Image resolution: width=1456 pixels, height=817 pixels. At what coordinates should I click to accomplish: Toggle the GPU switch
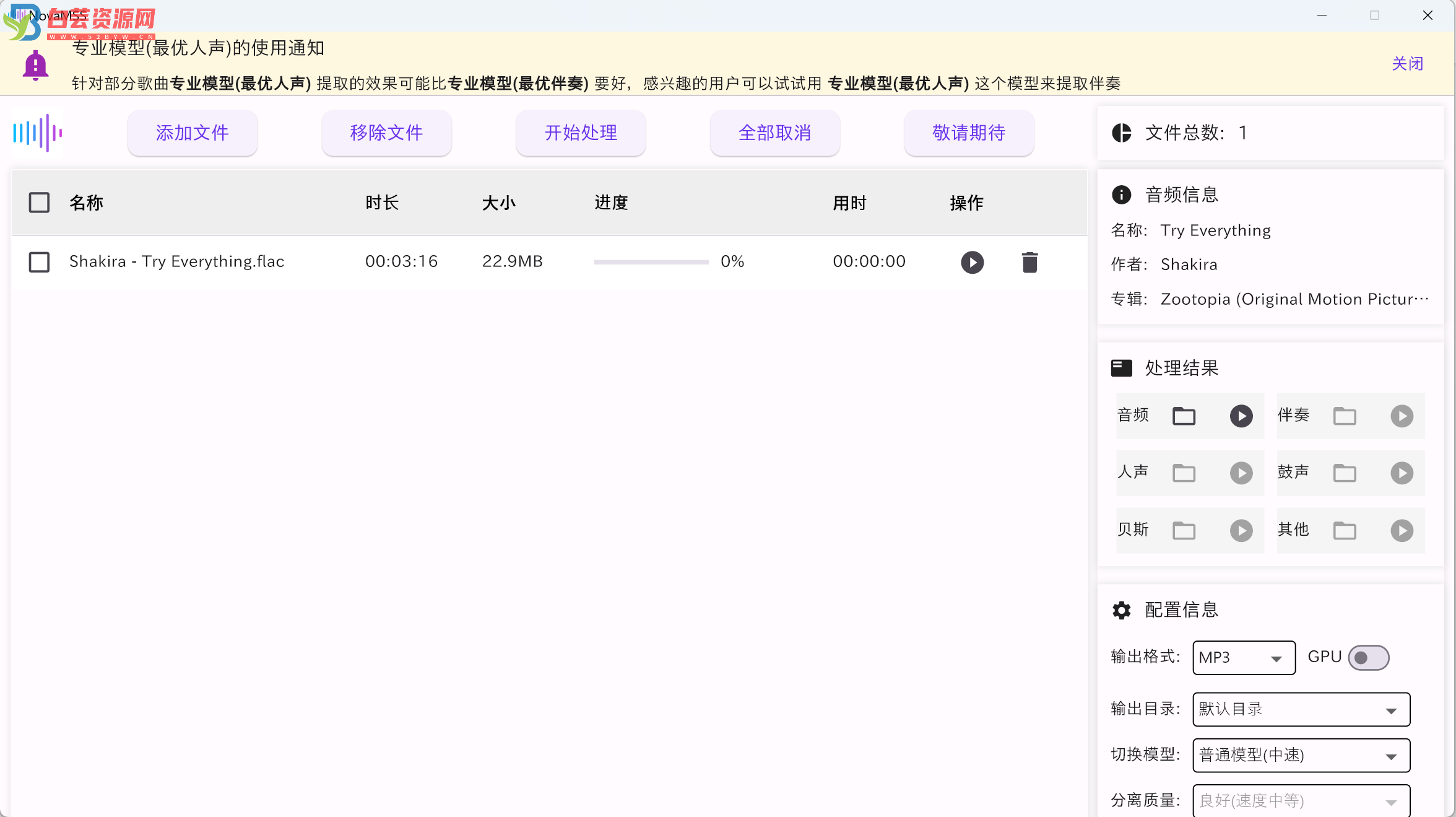coord(1368,657)
